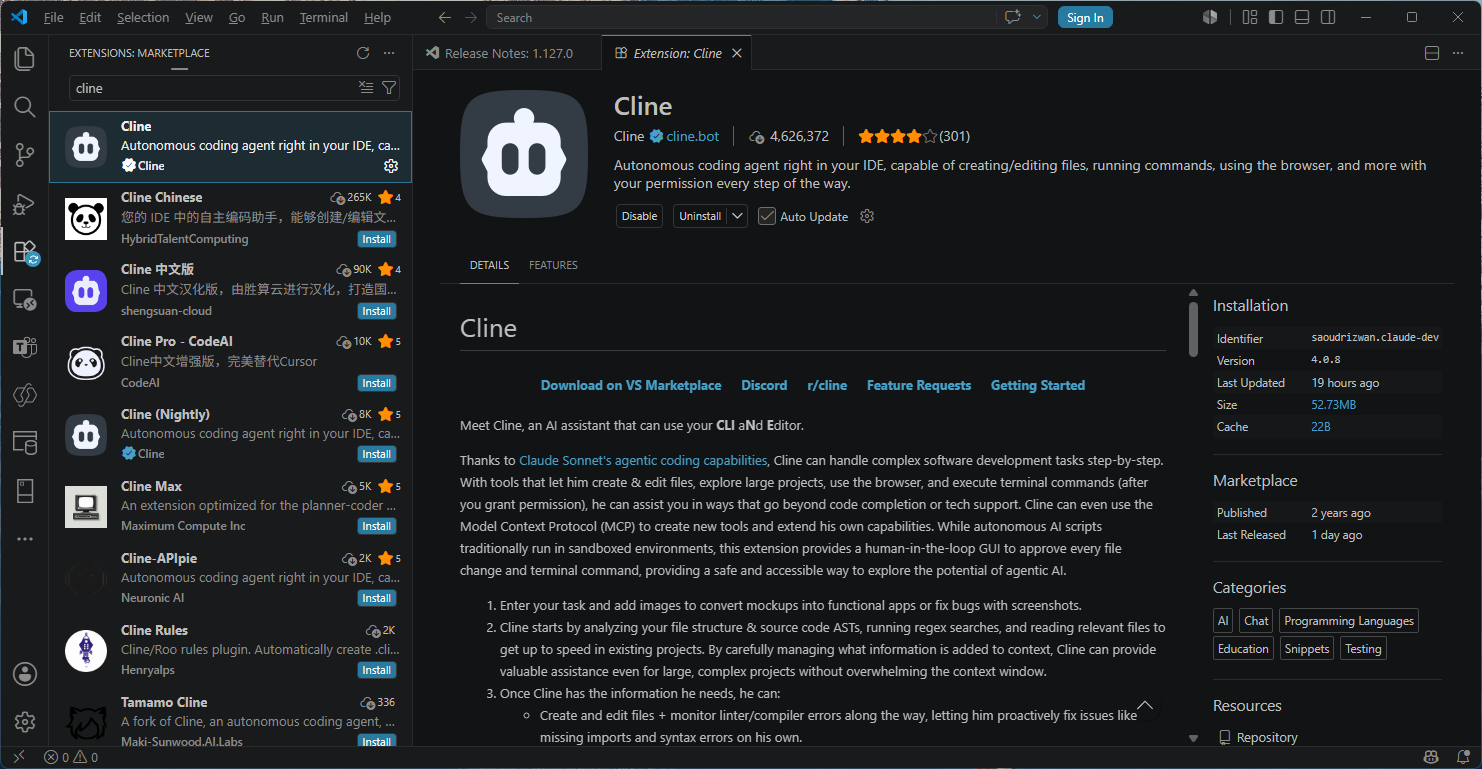Show additional views via activity bar ellipsis
The height and width of the screenshot is (769, 1482).
point(25,539)
